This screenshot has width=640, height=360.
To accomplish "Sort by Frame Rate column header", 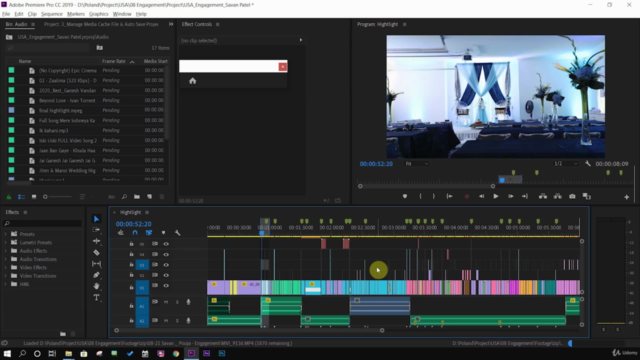I will [114, 61].
